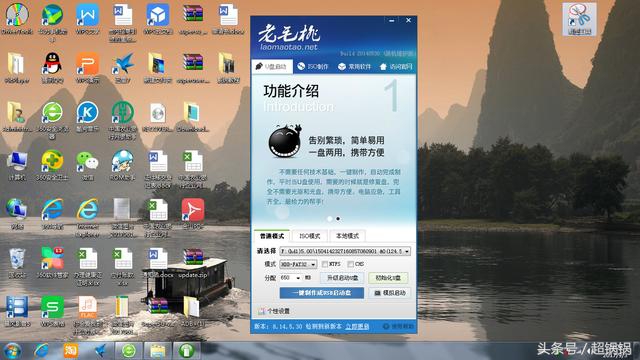
Task: Open the Recycle Bin desktop icon
Action: (17, 263)
